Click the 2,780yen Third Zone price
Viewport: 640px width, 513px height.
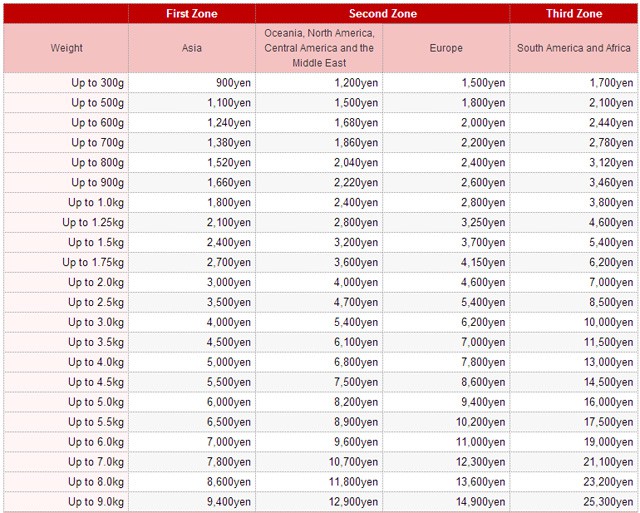(x=611, y=143)
